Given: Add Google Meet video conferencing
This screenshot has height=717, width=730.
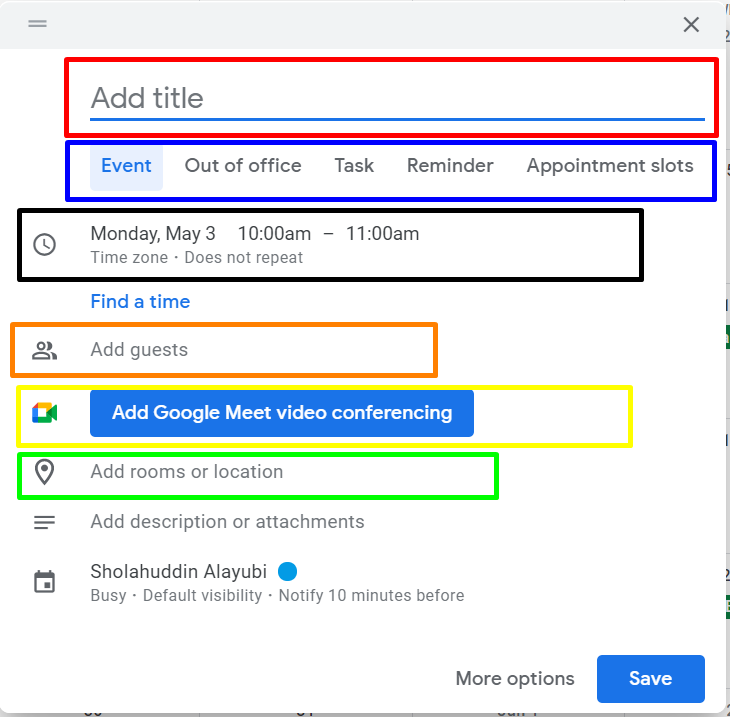Looking at the screenshot, I should point(282,413).
